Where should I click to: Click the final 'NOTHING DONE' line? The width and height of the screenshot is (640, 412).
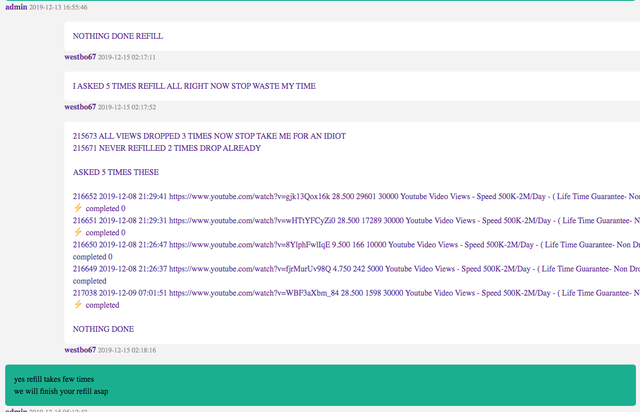[x=103, y=329]
